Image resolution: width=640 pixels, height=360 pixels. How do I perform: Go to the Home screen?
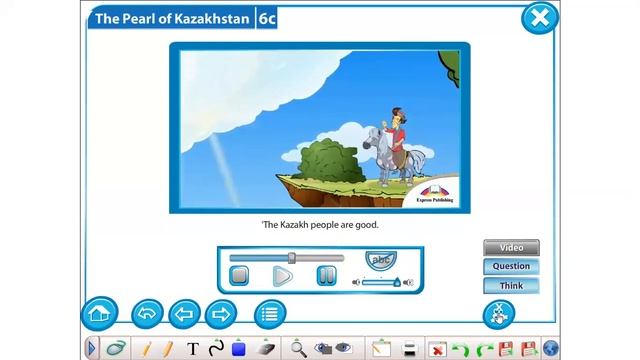click(x=100, y=313)
